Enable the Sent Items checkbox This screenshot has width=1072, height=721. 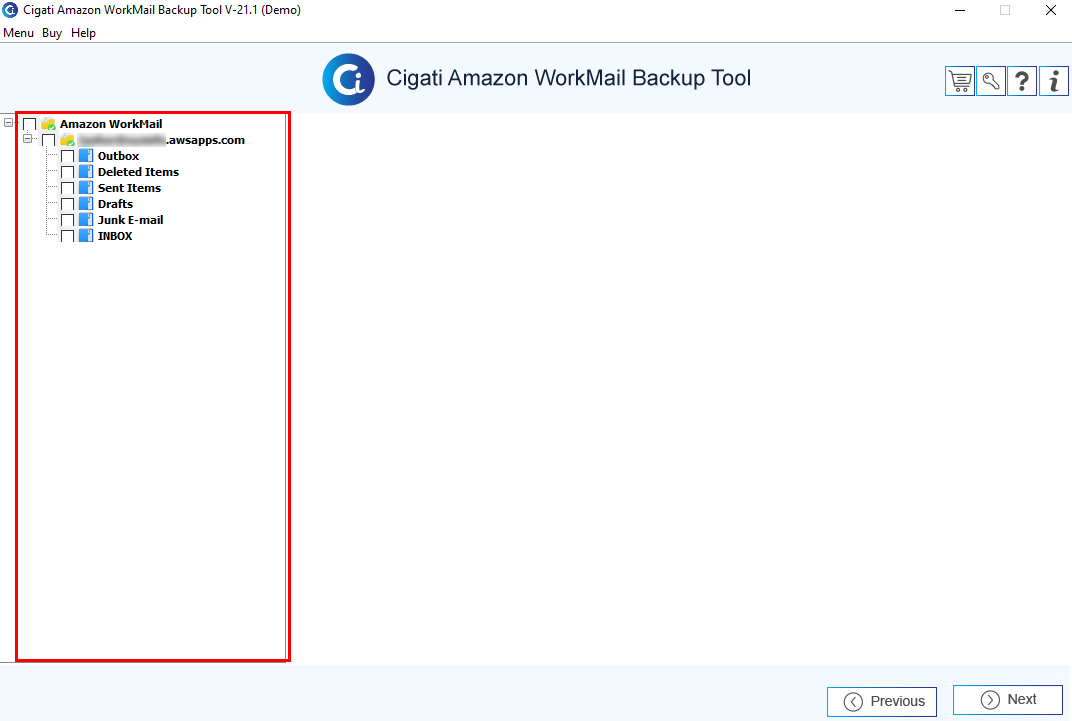click(68, 188)
